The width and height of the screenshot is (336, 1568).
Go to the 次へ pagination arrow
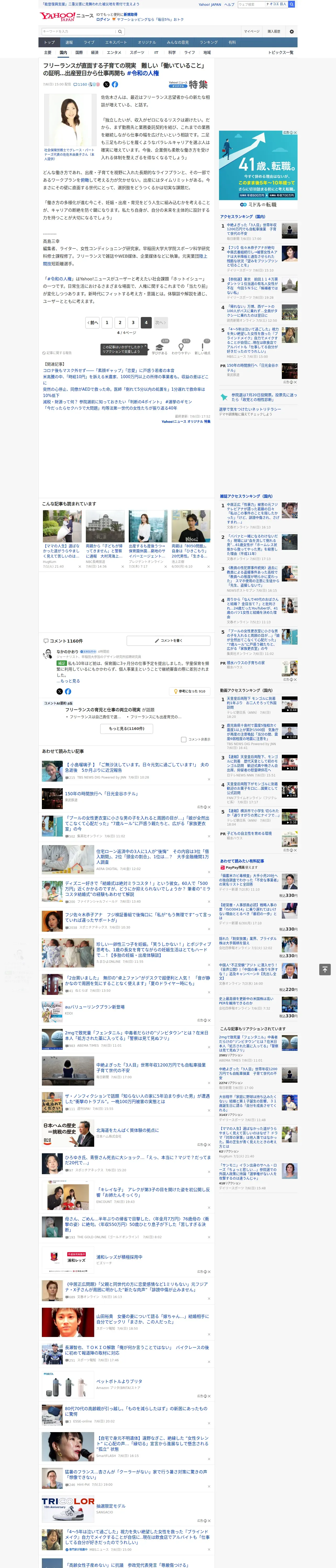click(x=160, y=322)
